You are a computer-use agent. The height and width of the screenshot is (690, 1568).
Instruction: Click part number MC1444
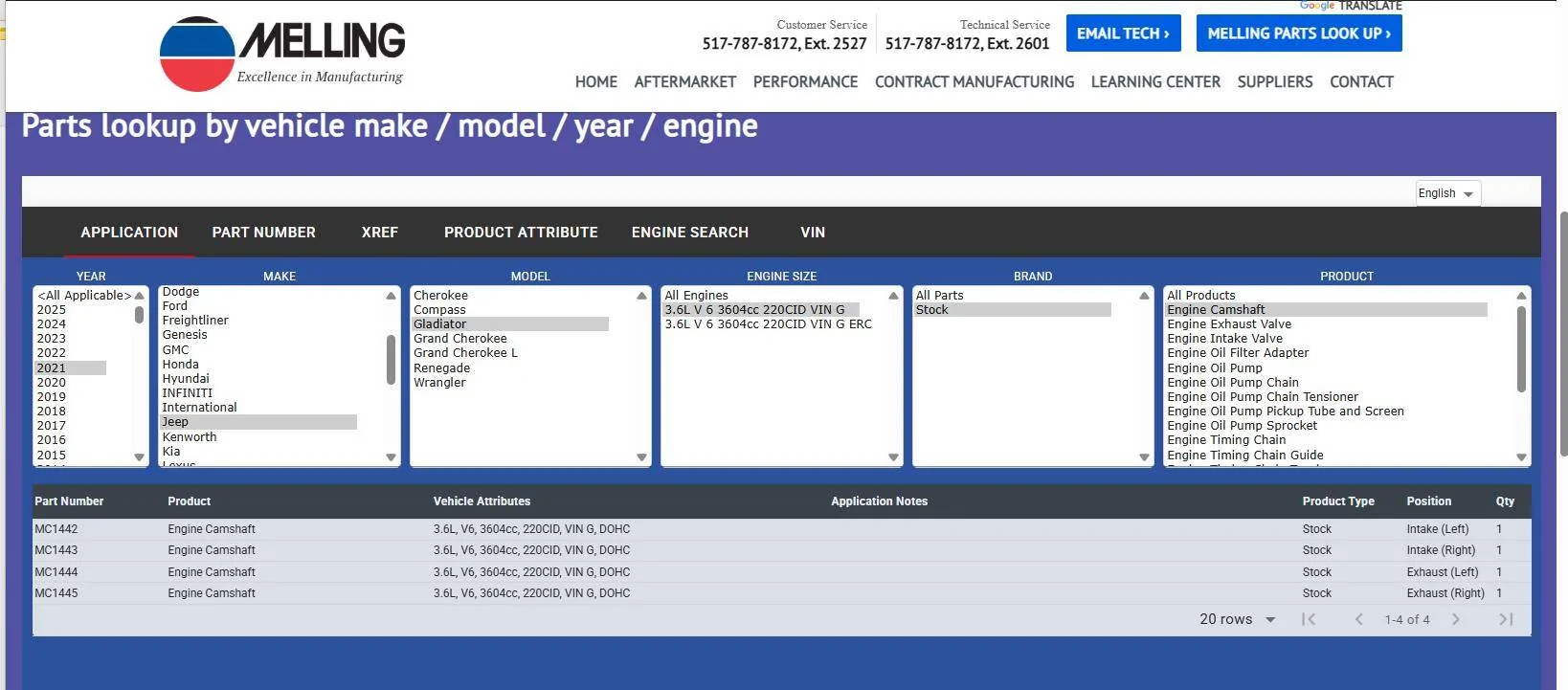[56, 572]
